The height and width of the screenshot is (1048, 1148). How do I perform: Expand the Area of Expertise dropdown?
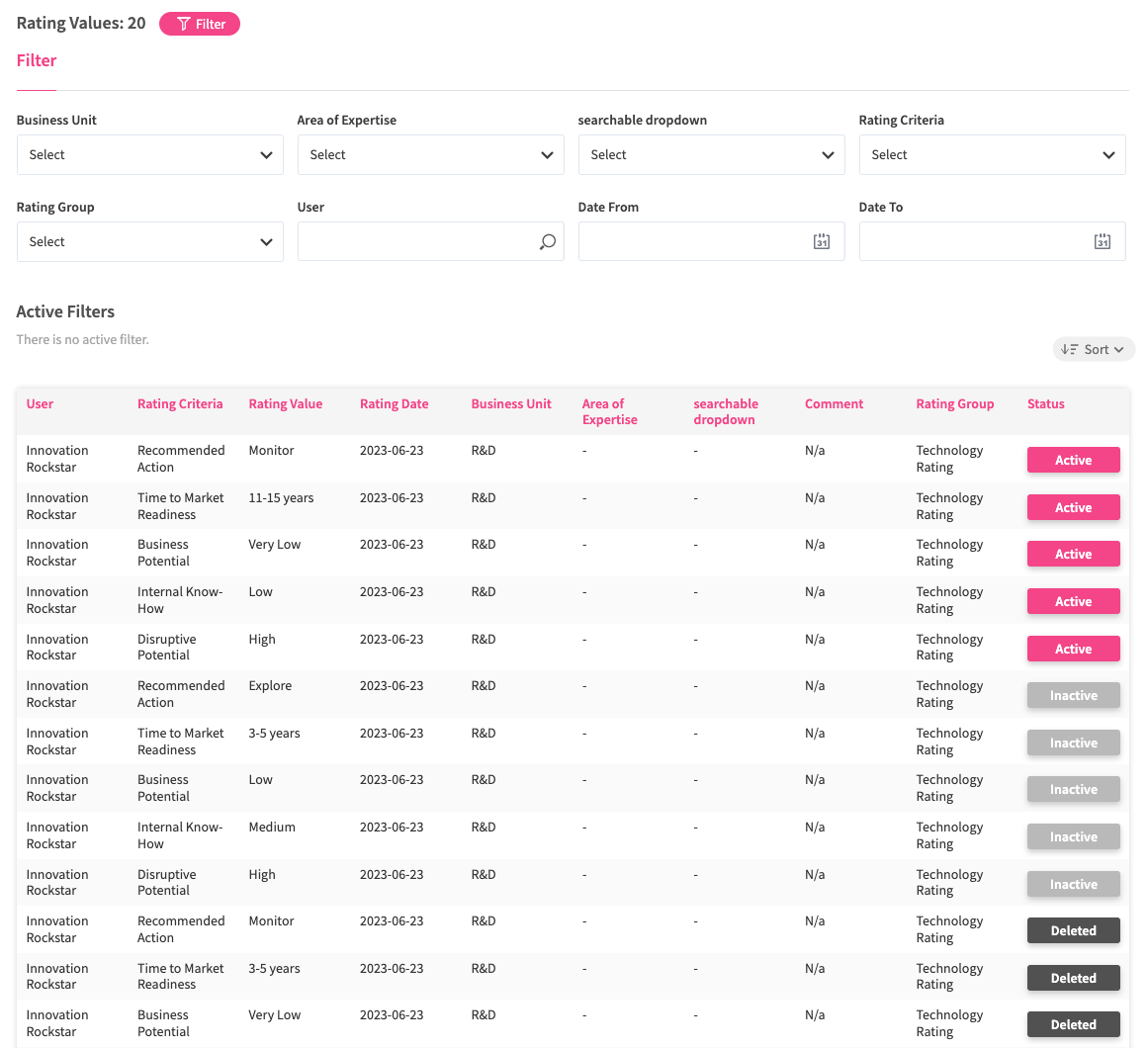coord(430,155)
